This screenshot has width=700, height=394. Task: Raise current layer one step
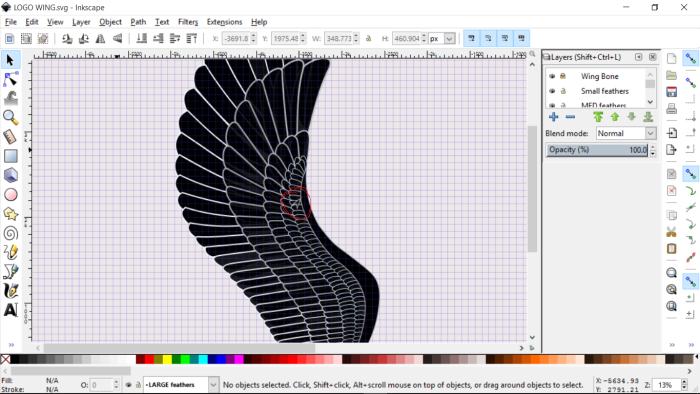(615, 117)
